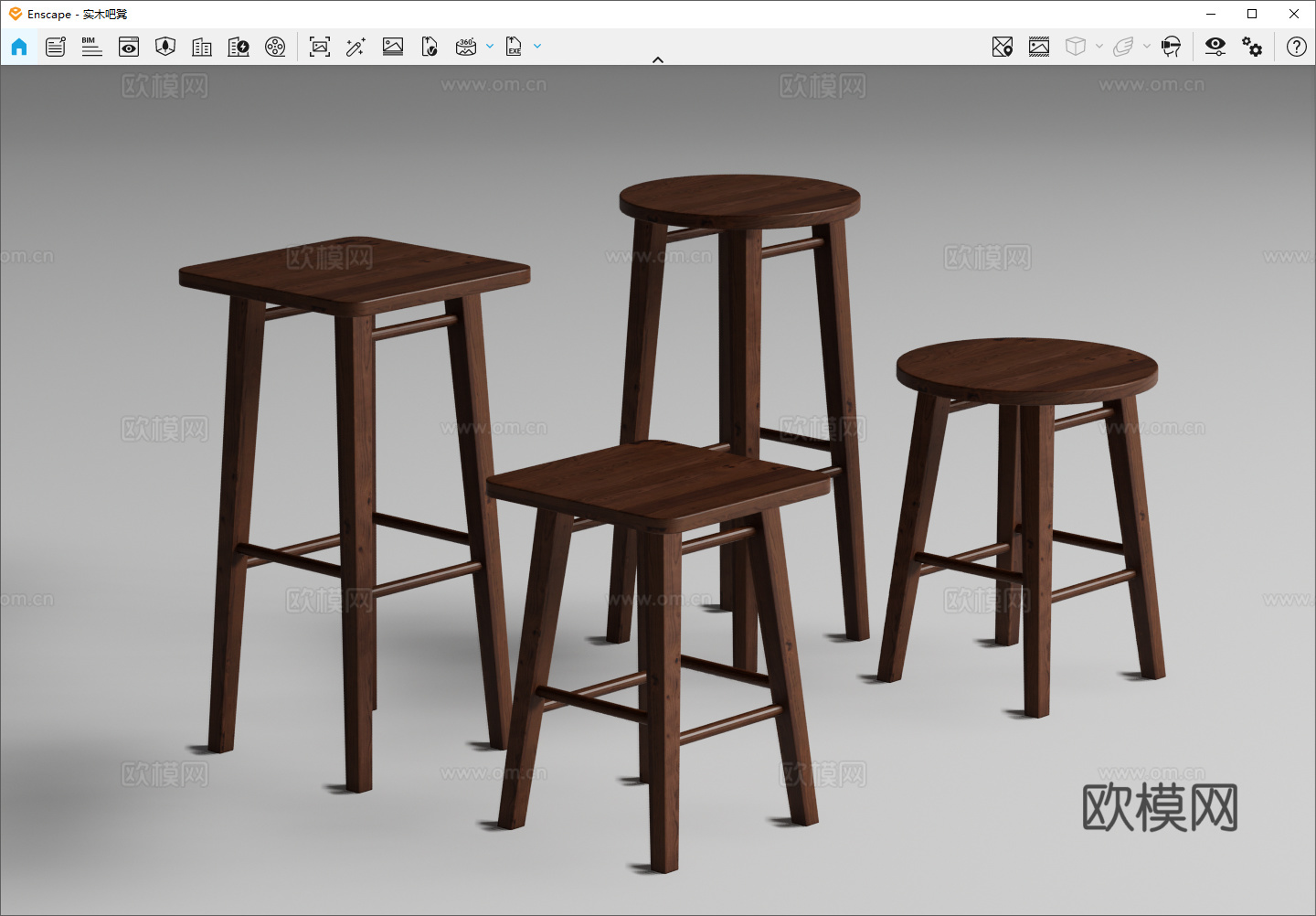Open the Site Context building icon
The width and height of the screenshot is (1316, 916).
pyautogui.click(x=202, y=47)
